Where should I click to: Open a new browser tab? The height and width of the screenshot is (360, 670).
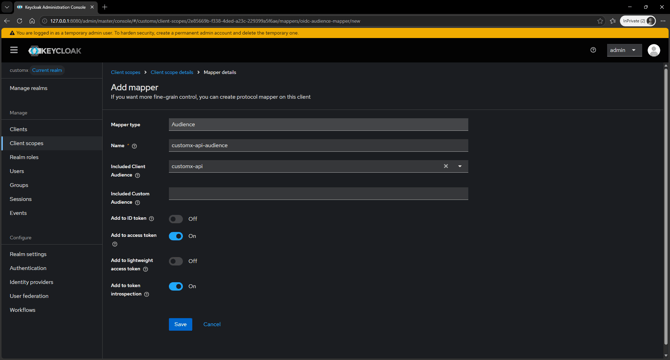click(105, 7)
